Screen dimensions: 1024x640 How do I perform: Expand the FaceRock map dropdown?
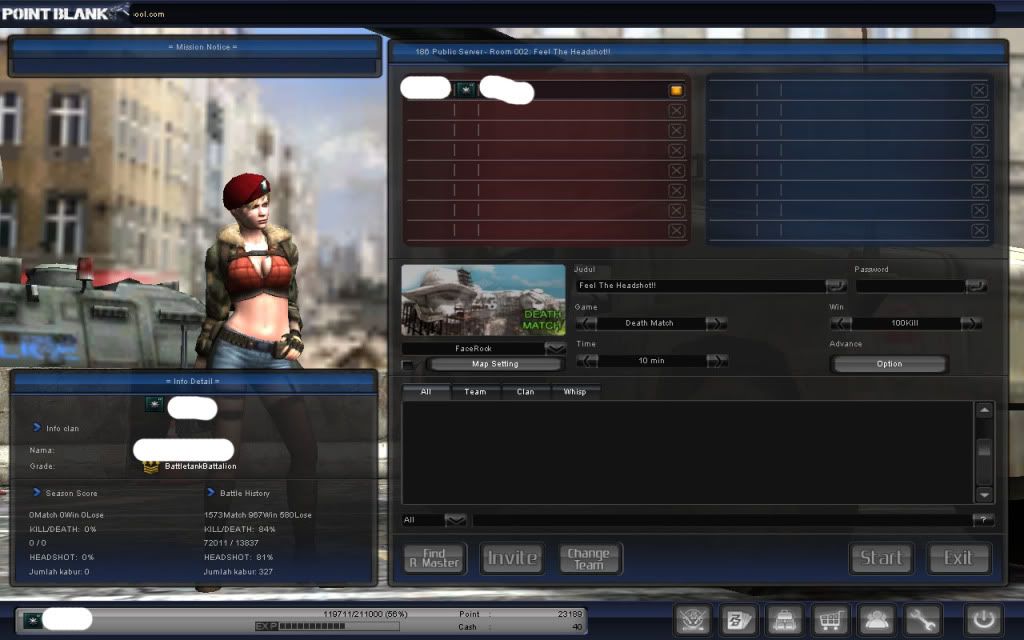555,349
